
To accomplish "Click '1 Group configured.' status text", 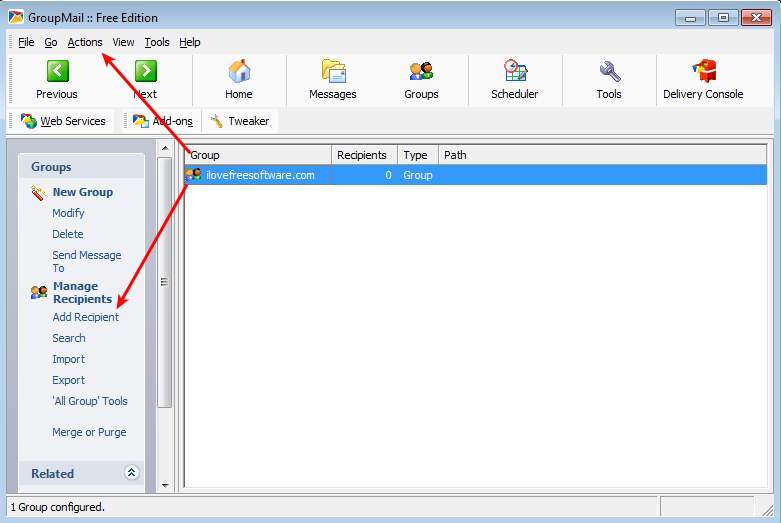I will (x=57, y=507).
